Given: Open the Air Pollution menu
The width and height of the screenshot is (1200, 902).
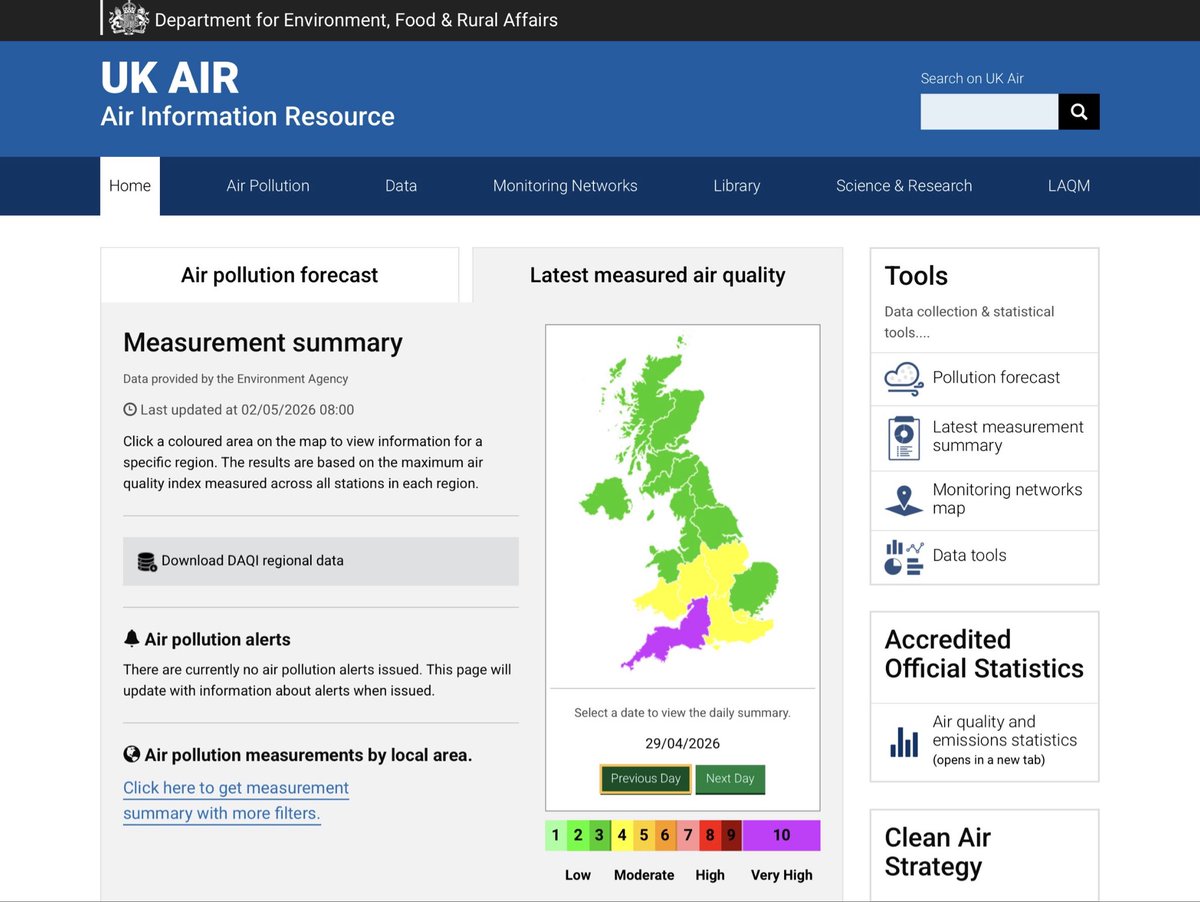Looking at the screenshot, I should [x=268, y=186].
